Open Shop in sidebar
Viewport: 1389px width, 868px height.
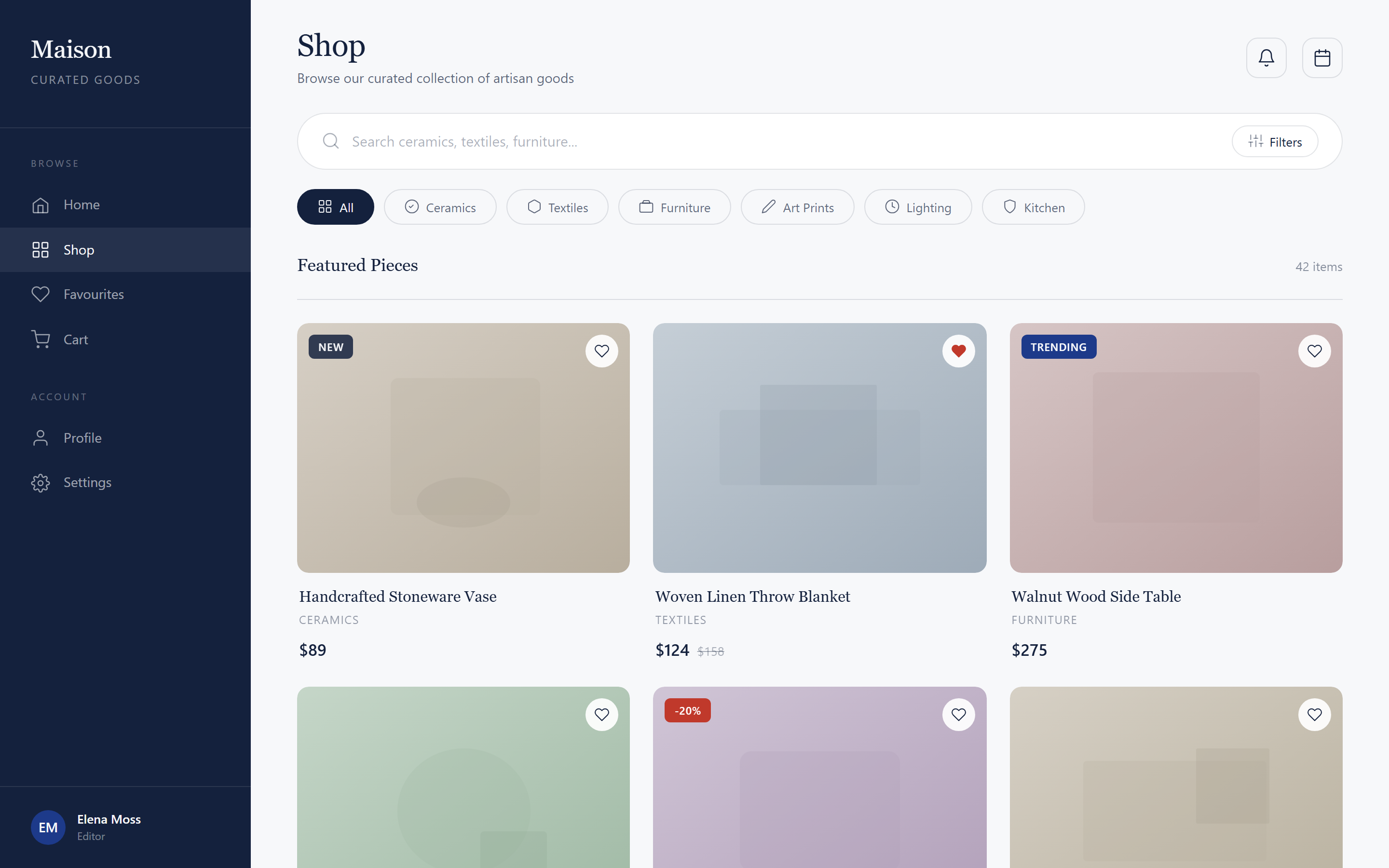125,250
